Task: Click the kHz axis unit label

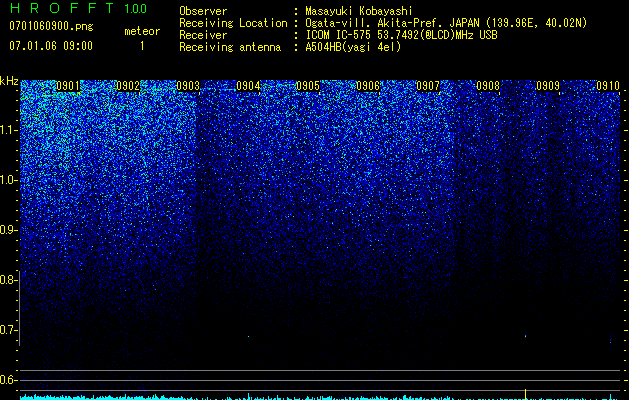Action: [9, 81]
